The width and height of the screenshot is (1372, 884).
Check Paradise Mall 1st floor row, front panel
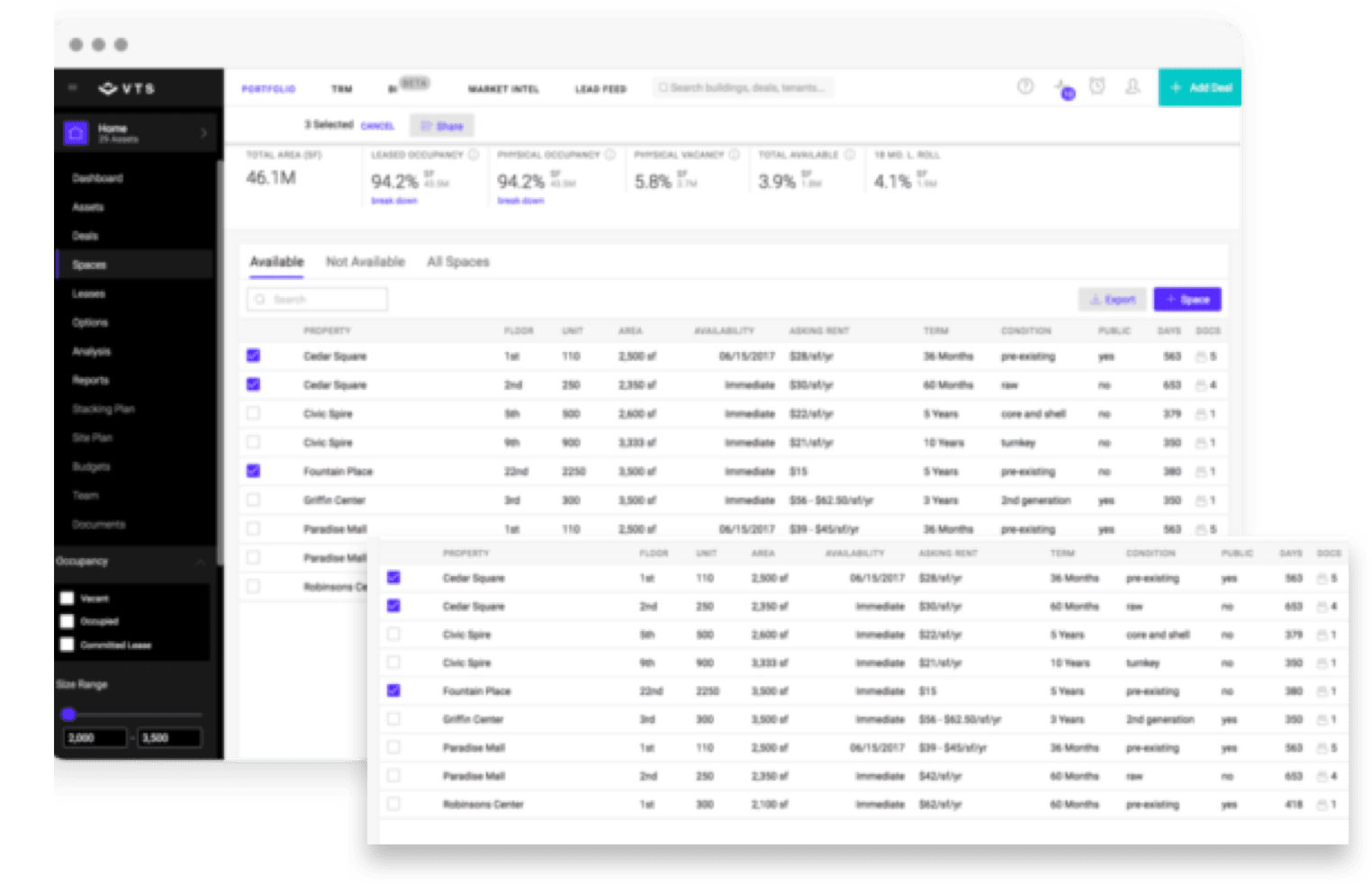click(x=393, y=747)
